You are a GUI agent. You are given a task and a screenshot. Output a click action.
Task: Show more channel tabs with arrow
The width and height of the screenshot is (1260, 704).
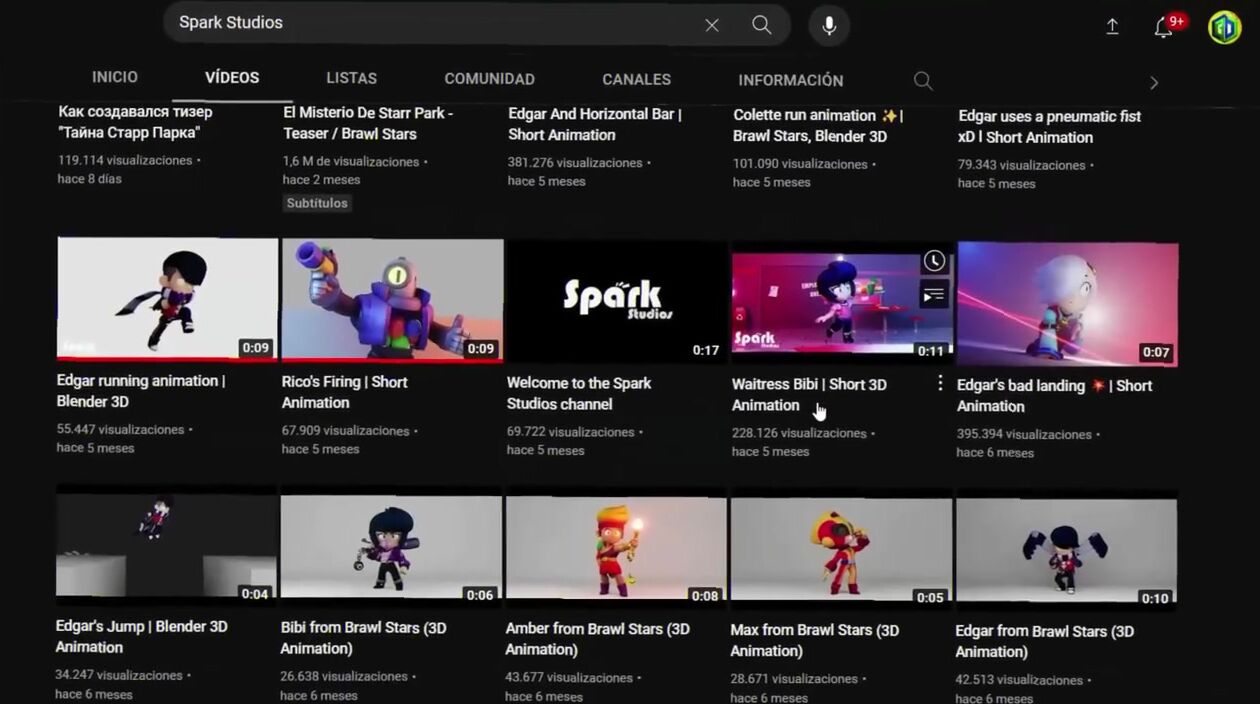click(1154, 83)
